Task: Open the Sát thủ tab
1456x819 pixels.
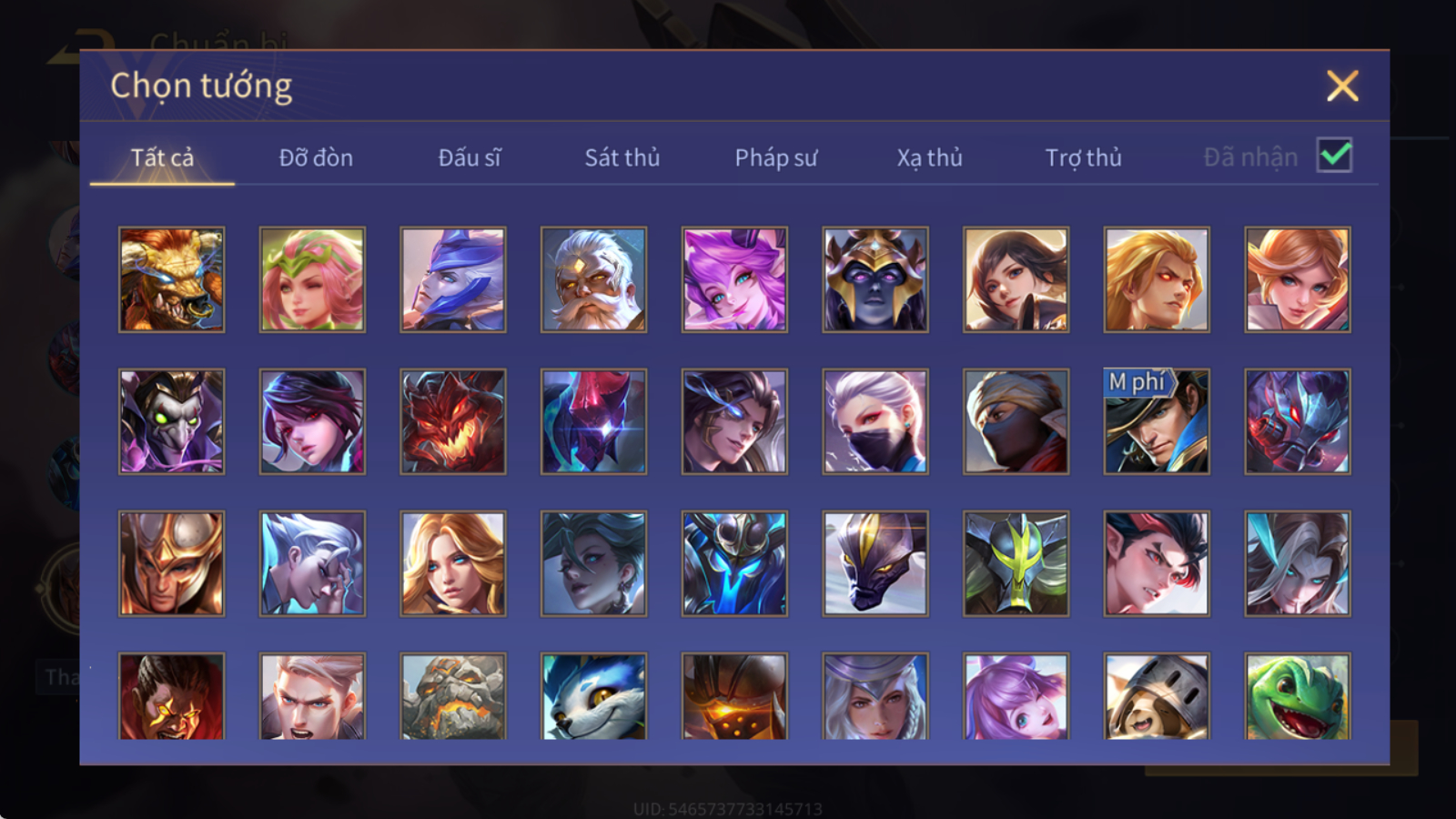Action: [622, 157]
